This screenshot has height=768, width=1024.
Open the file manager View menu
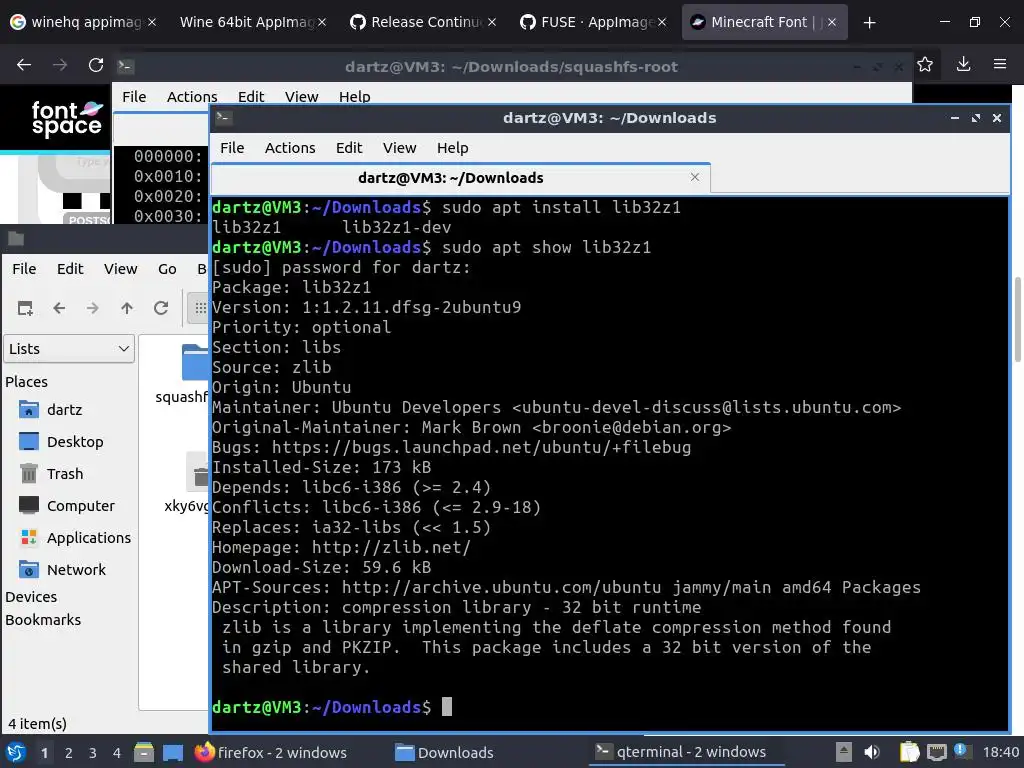(121, 269)
